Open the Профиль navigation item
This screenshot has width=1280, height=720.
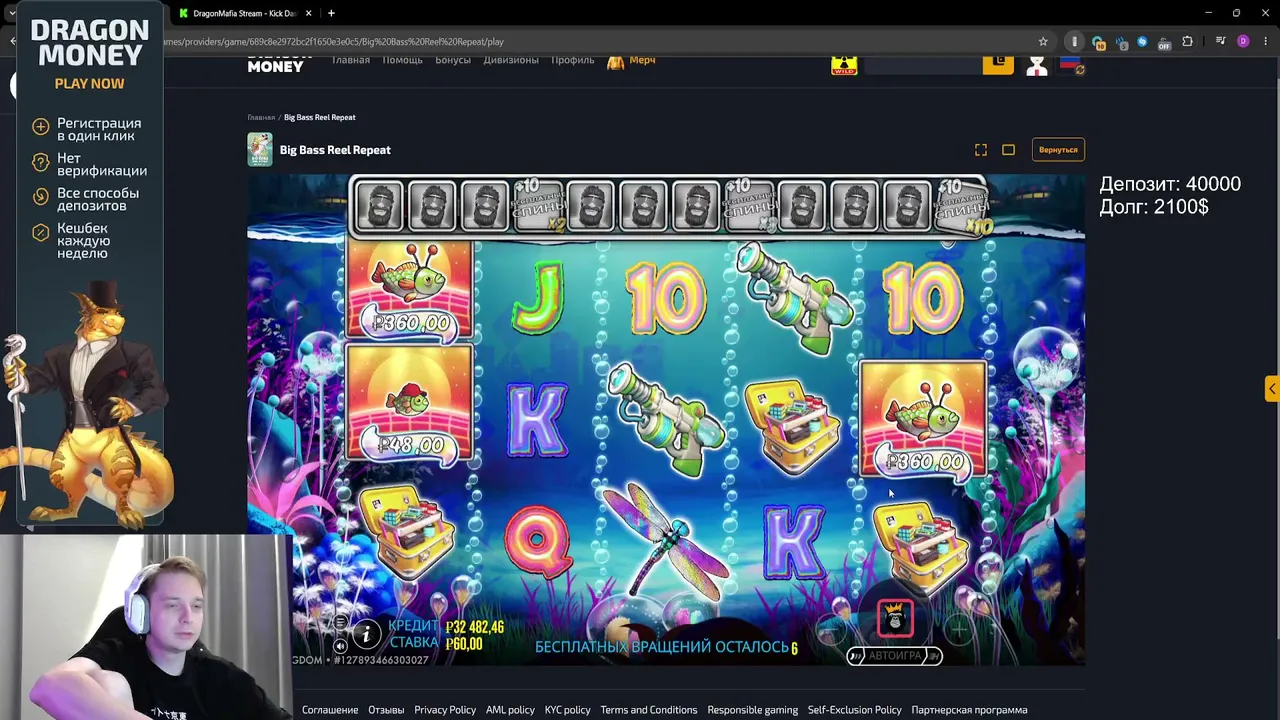coord(572,60)
